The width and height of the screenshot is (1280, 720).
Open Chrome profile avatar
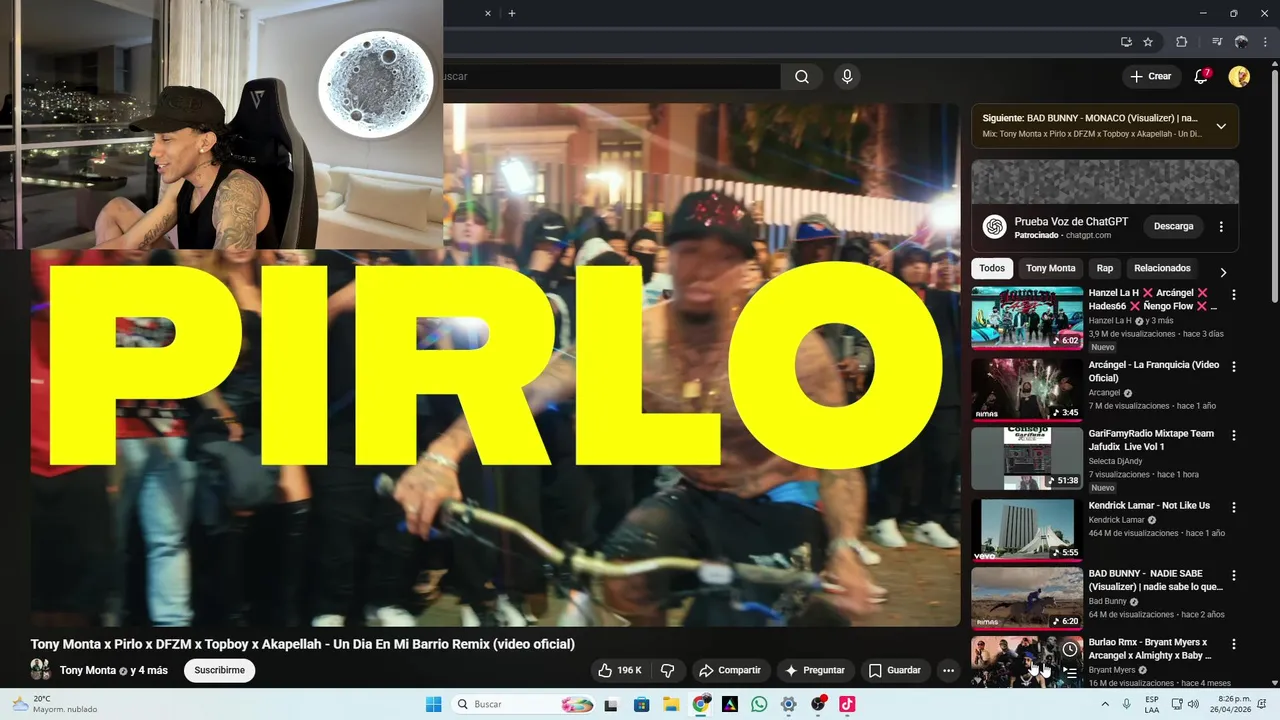click(x=1241, y=42)
